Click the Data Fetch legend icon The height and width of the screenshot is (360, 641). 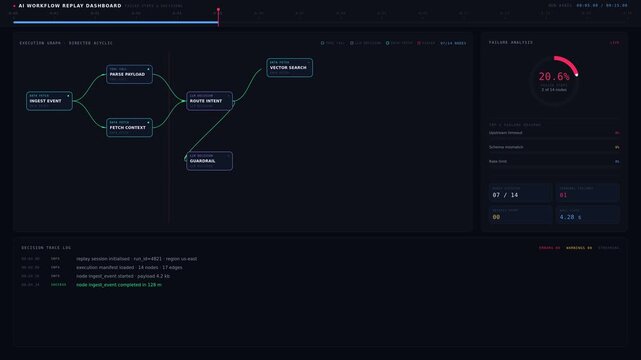(388, 43)
